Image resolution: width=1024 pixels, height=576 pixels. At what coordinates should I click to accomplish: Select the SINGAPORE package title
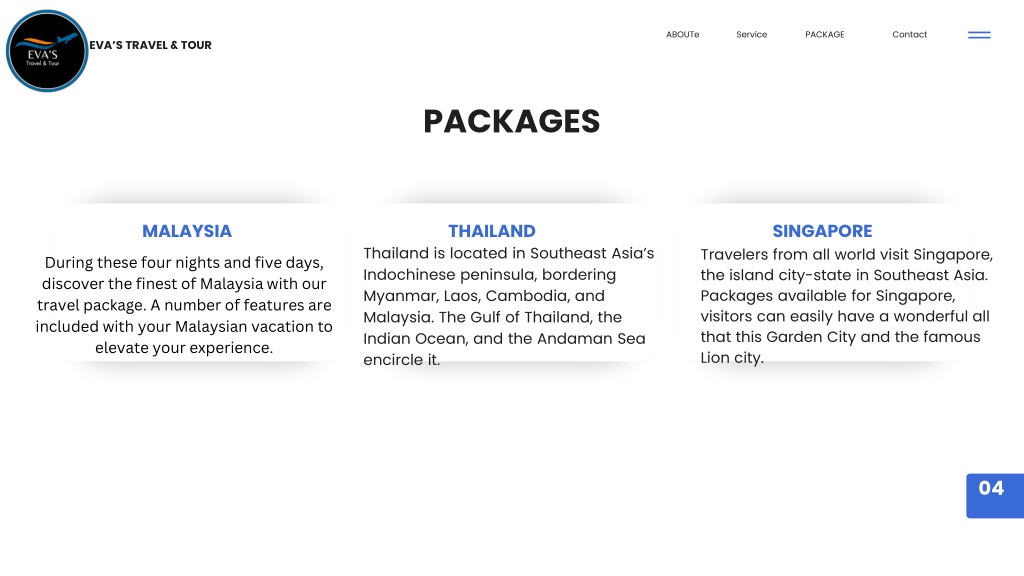click(822, 231)
